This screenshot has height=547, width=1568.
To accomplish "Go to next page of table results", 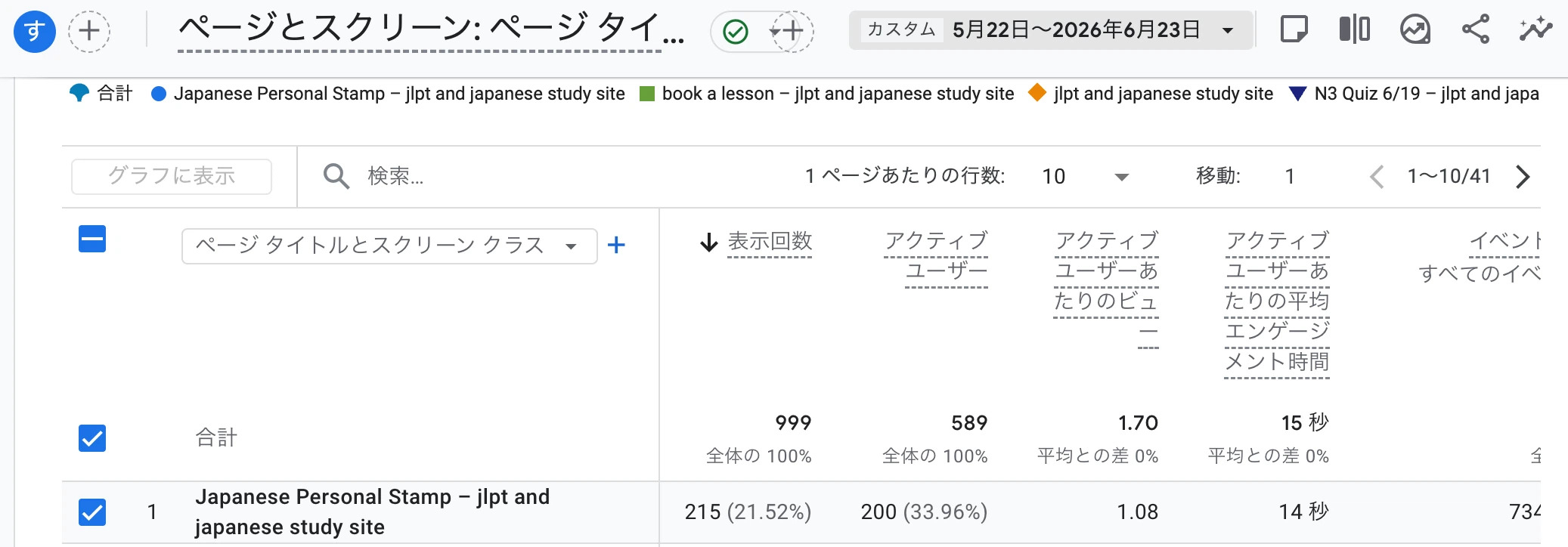I will click(1523, 177).
